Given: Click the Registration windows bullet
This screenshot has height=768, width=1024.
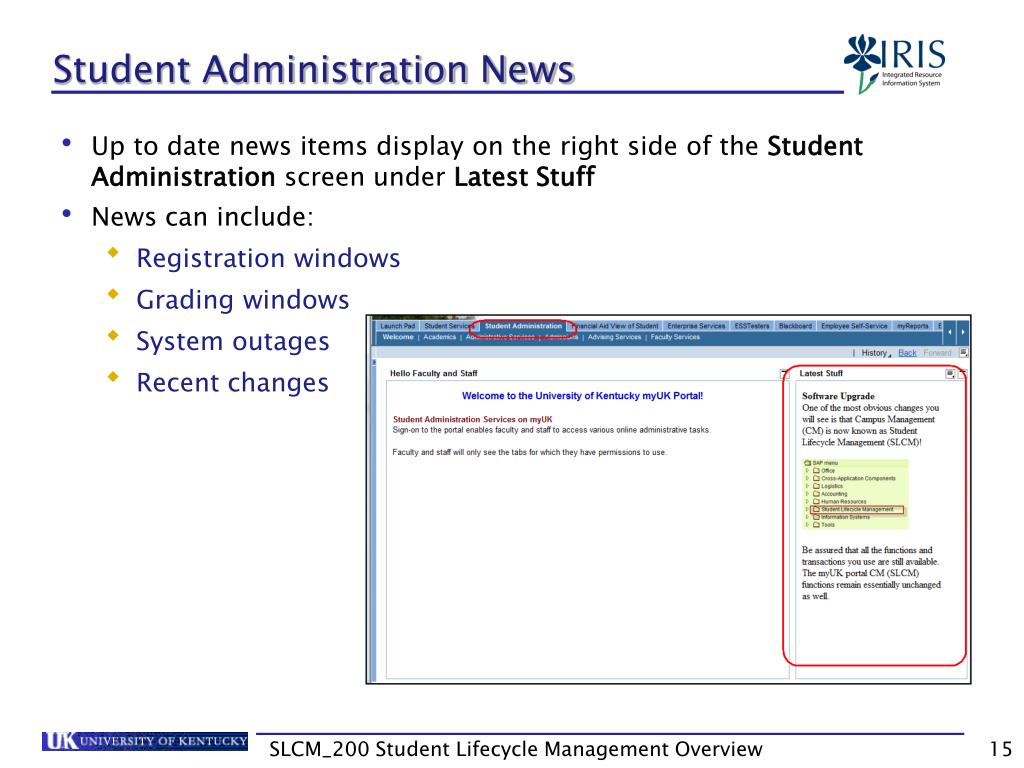Looking at the screenshot, I should (x=268, y=258).
